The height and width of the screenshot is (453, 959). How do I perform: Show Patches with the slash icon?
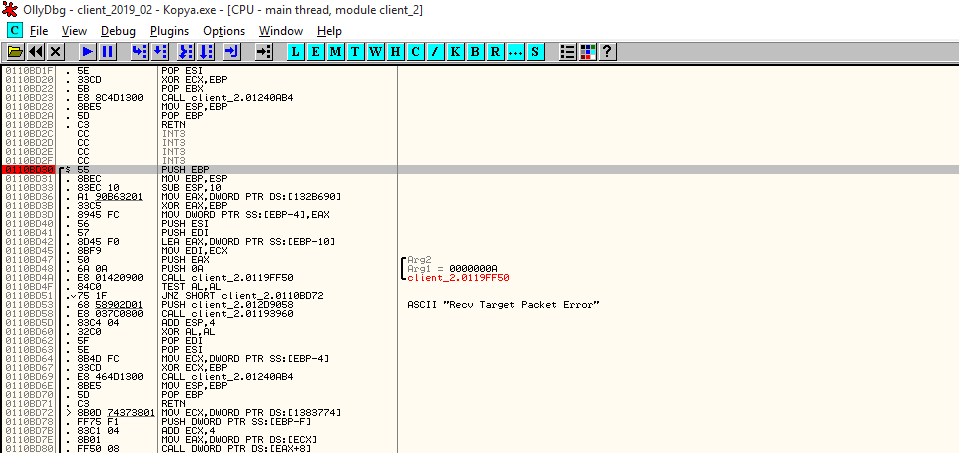435,52
